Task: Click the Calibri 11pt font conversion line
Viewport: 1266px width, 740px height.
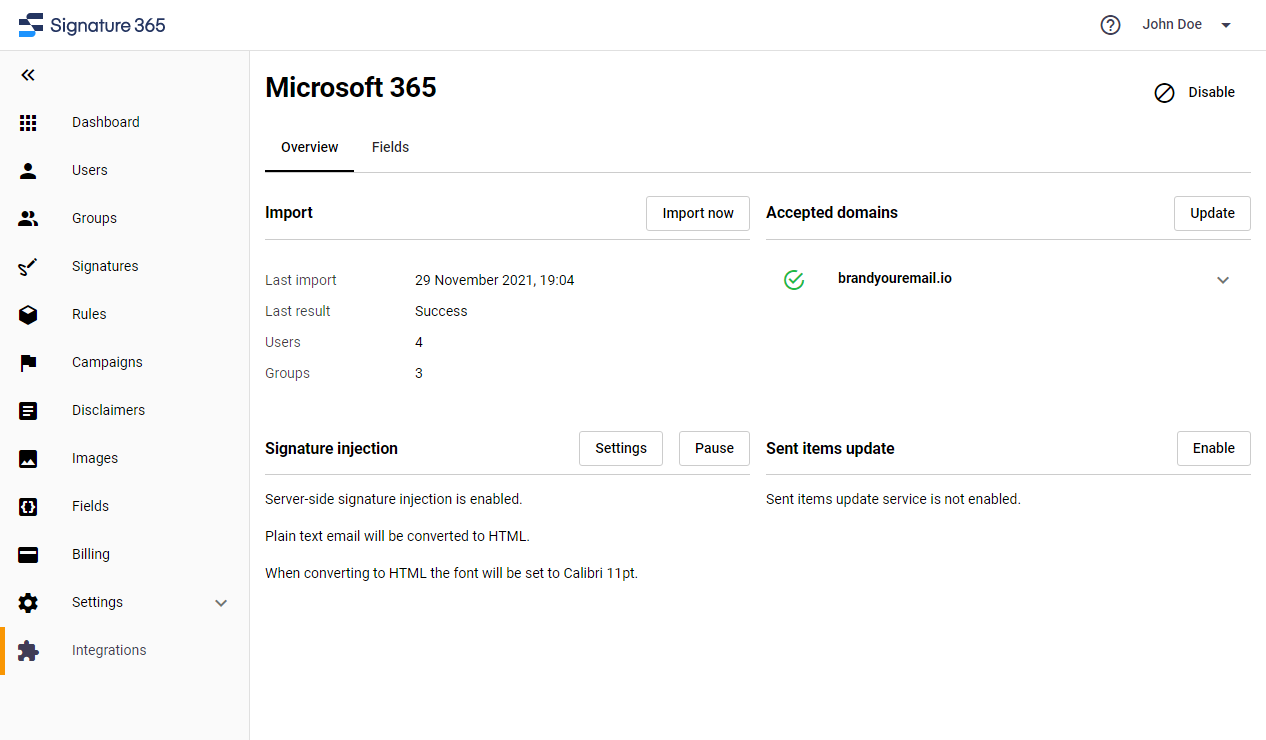Action: [x=451, y=573]
